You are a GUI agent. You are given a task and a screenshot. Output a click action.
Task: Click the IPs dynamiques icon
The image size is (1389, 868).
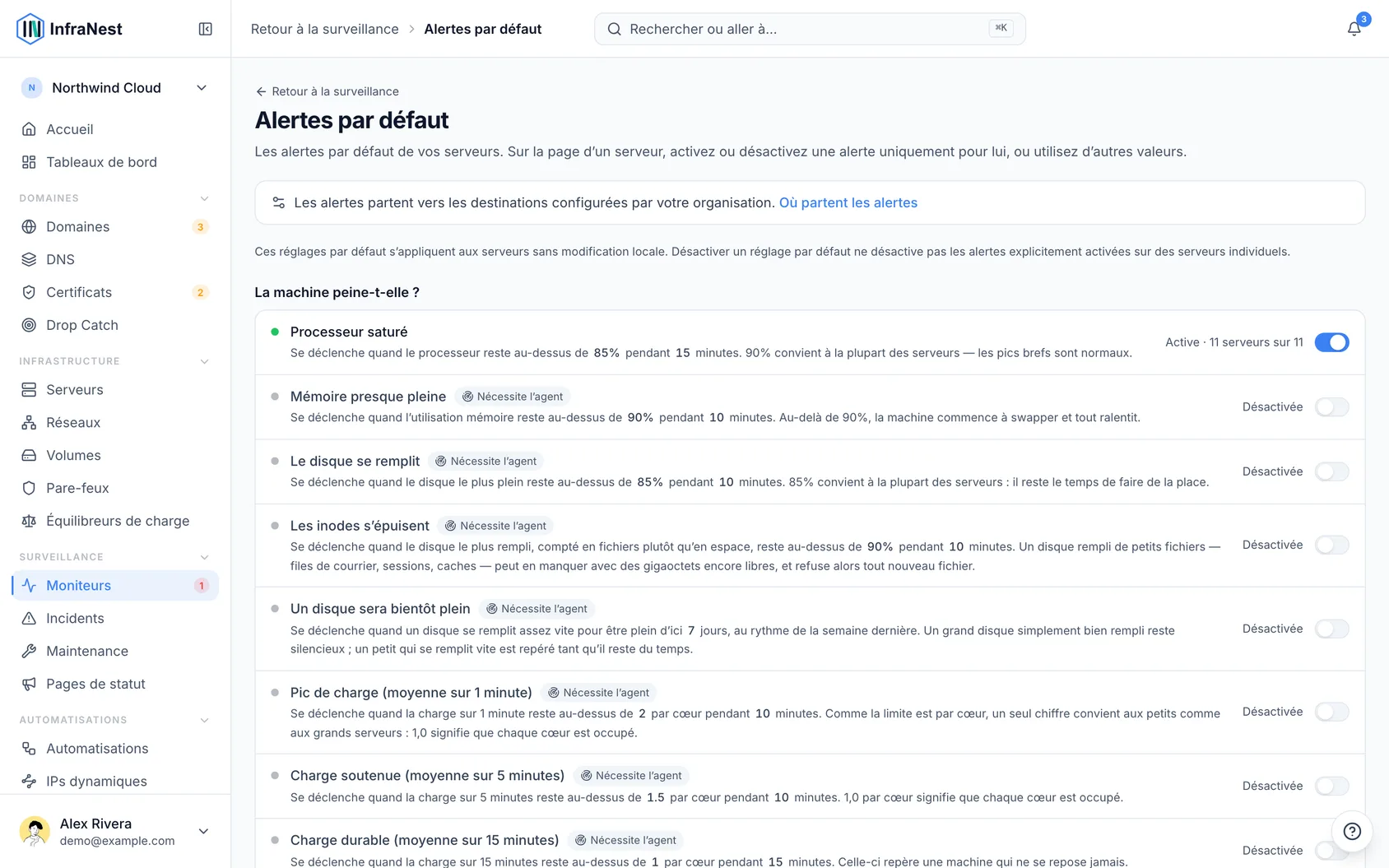click(x=29, y=781)
